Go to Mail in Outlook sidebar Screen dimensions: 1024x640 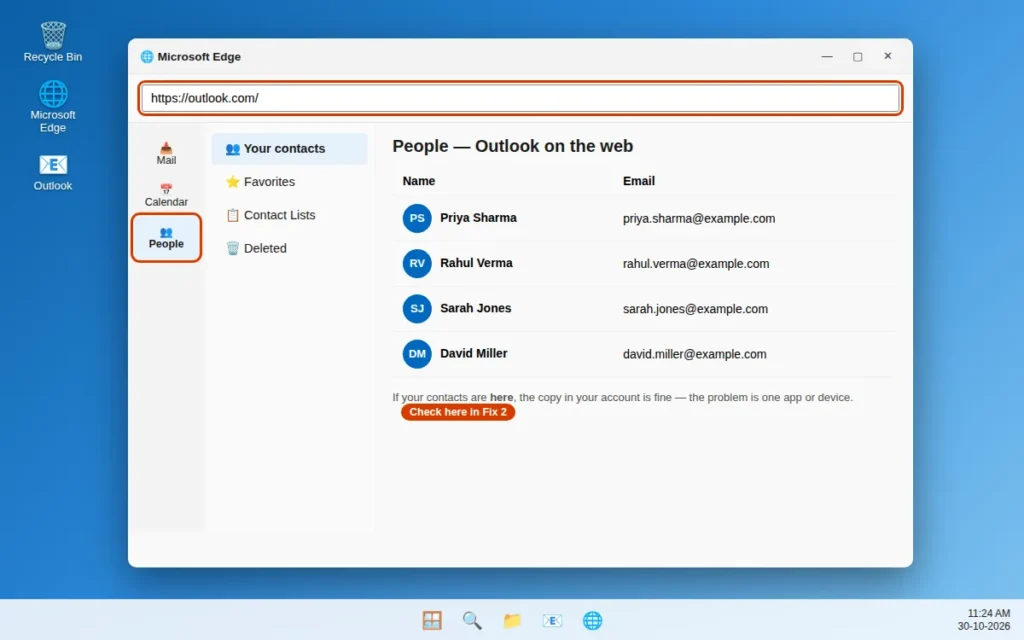[x=166, y=153]
